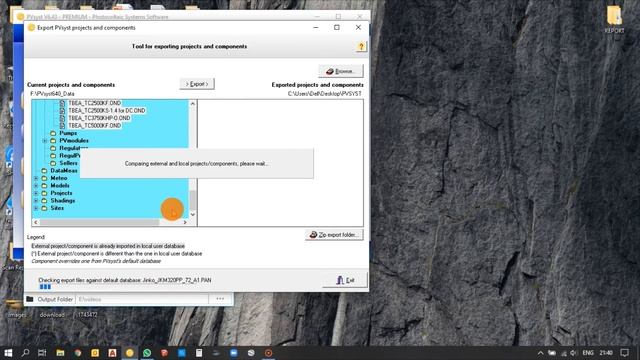Image resolution: width=640 pixels, height=360 pixels.
Task: Open Windows taskbar search
Action: (25, 353)
